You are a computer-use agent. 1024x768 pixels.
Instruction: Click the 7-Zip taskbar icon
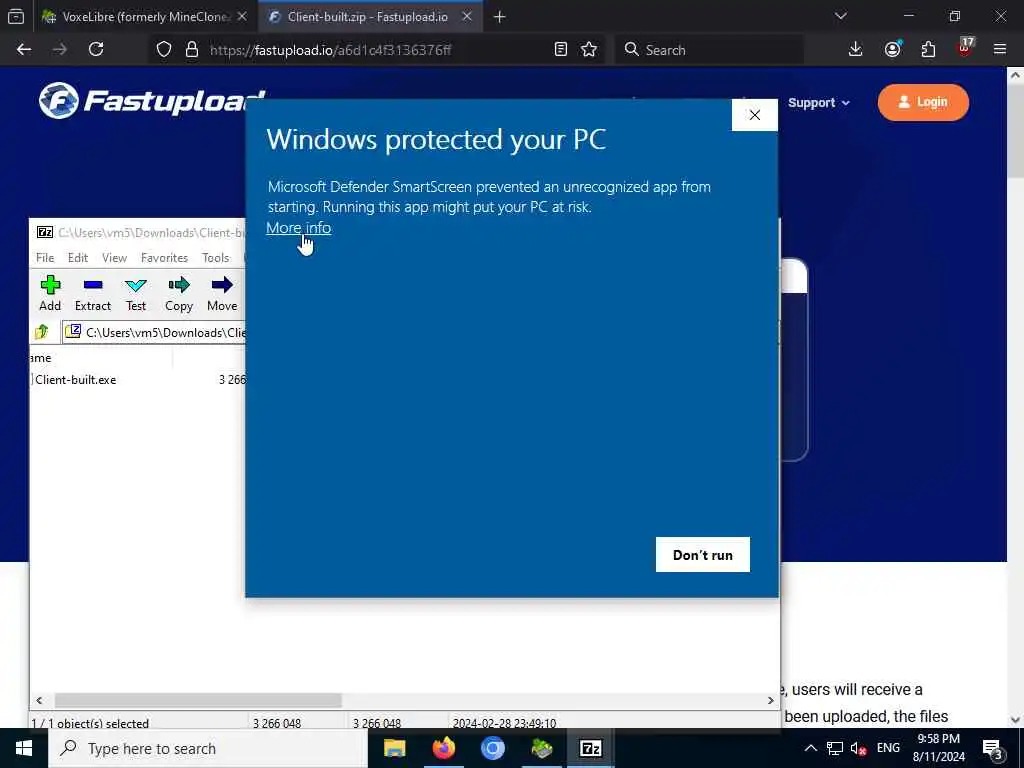click(590, 748)
